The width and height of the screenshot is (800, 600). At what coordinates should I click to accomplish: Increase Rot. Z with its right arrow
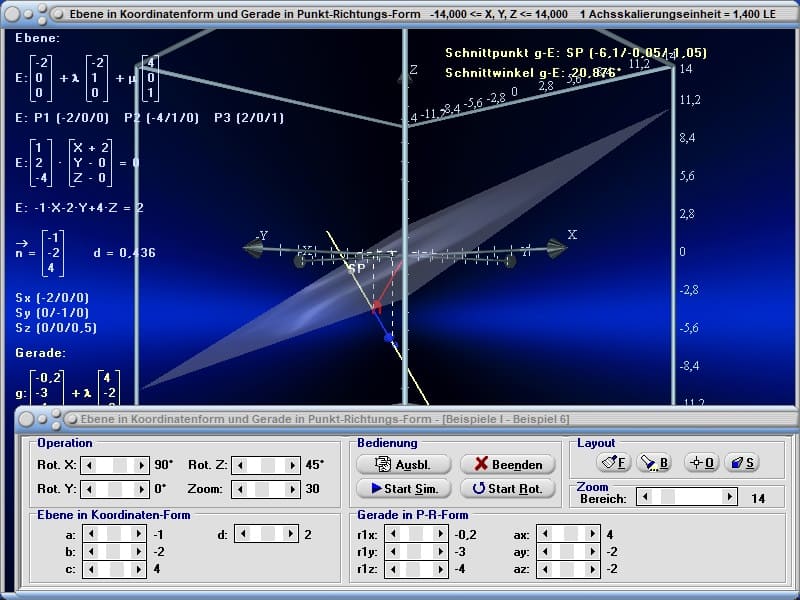(x=292, y=465)
